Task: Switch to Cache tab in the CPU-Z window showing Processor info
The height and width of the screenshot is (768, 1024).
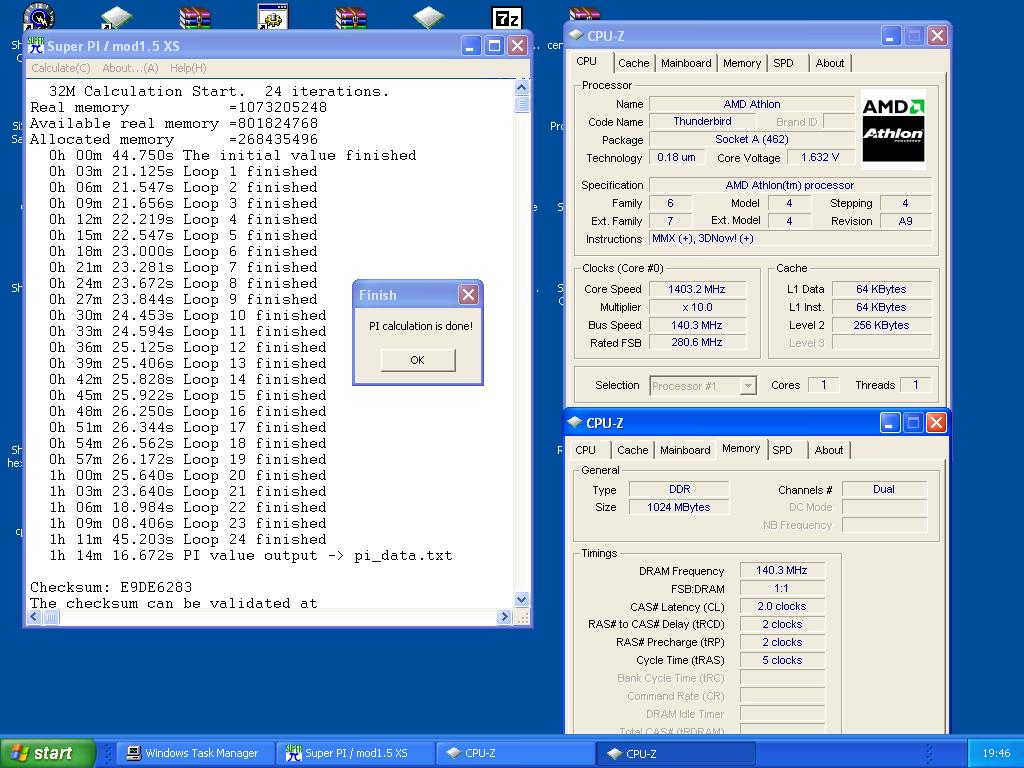Action: click(x=633, y=63)
